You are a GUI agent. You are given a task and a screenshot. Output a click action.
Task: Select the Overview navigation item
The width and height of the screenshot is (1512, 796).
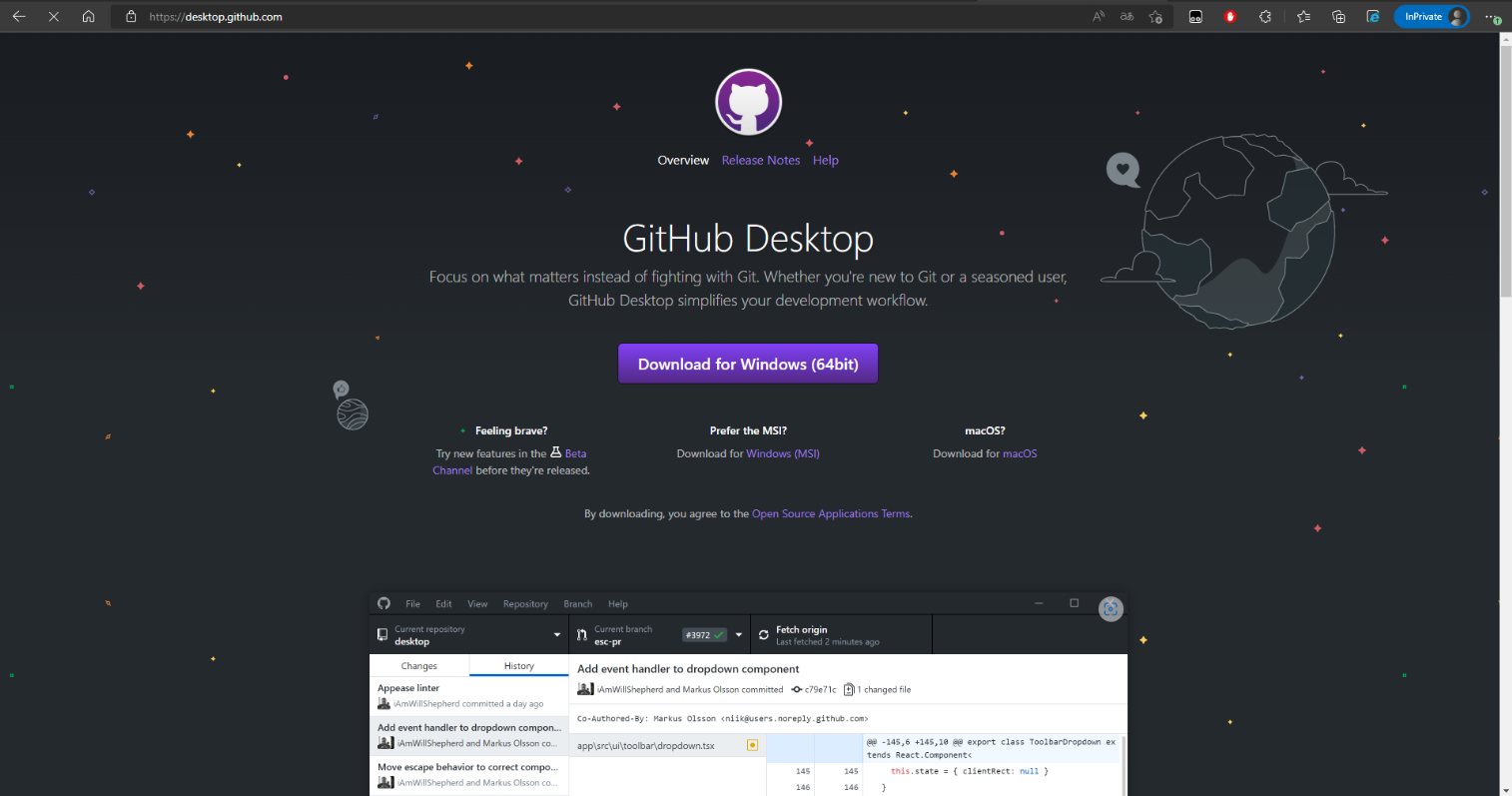pyautogui.click(x=683, y=161)
